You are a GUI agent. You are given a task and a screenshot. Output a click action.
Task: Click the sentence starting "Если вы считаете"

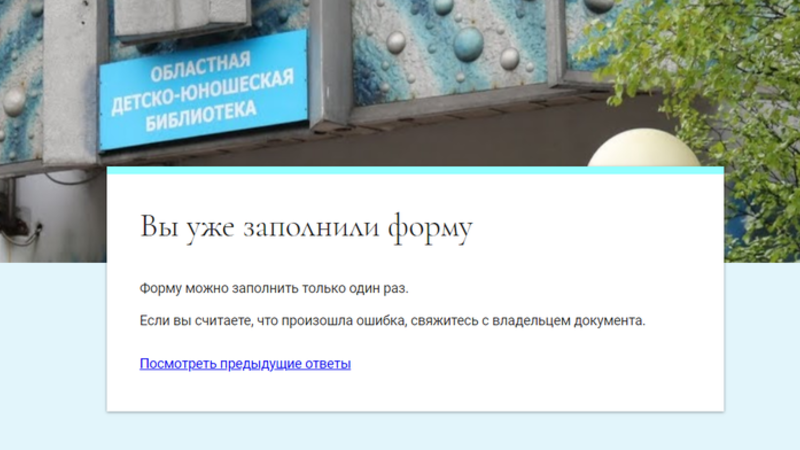click(x=392, y=321)
